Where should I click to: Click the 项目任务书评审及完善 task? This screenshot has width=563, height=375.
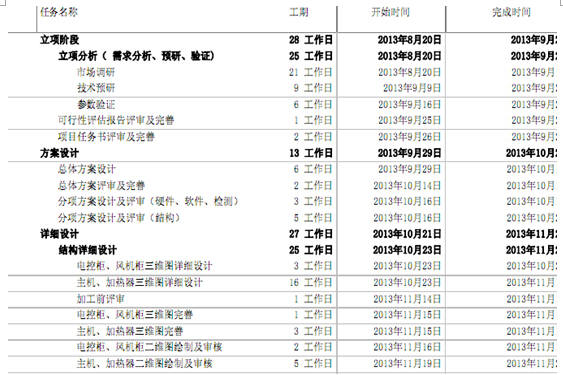(106, 137)
